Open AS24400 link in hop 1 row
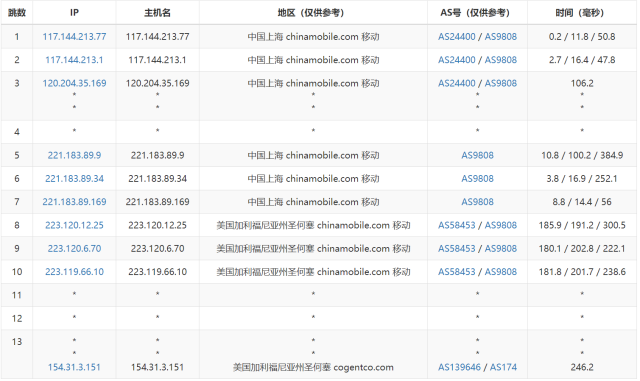This screenshot has width=640, height=381. coord(457,37)
